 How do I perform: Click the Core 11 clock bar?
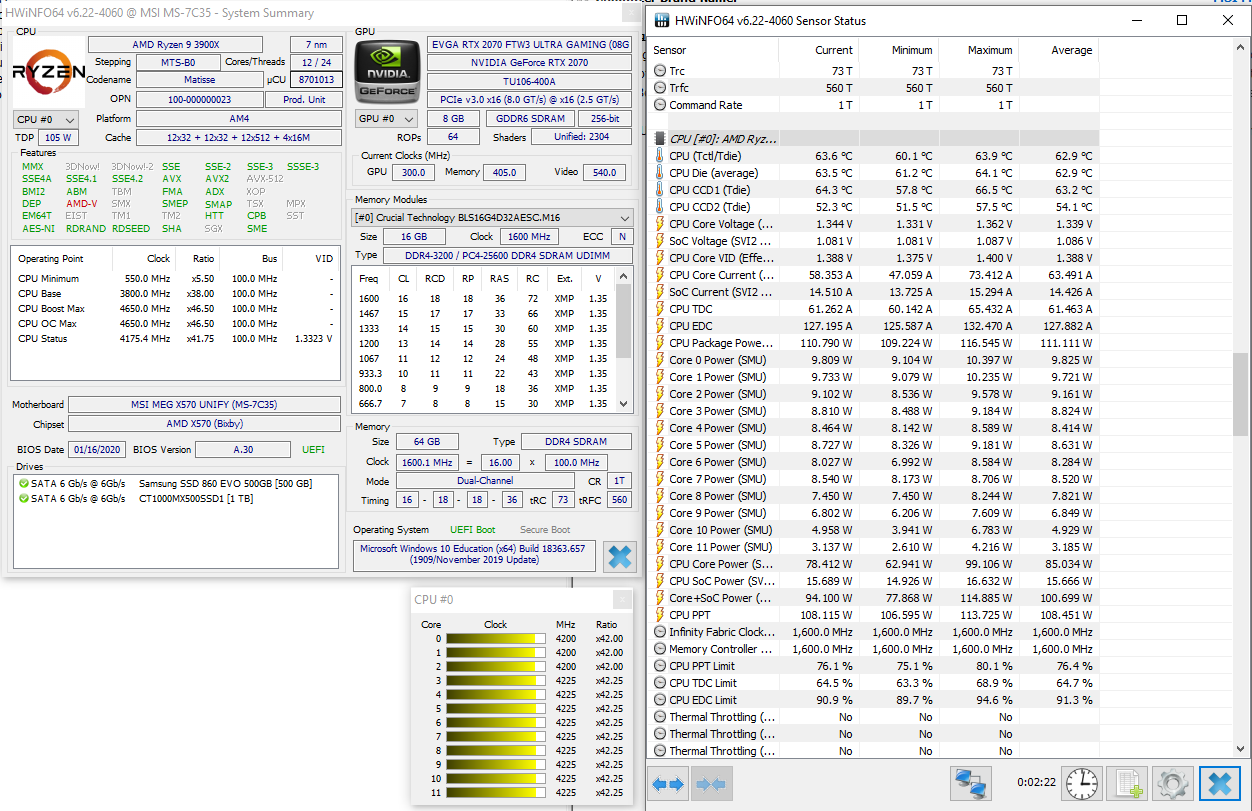pos(496,792)
